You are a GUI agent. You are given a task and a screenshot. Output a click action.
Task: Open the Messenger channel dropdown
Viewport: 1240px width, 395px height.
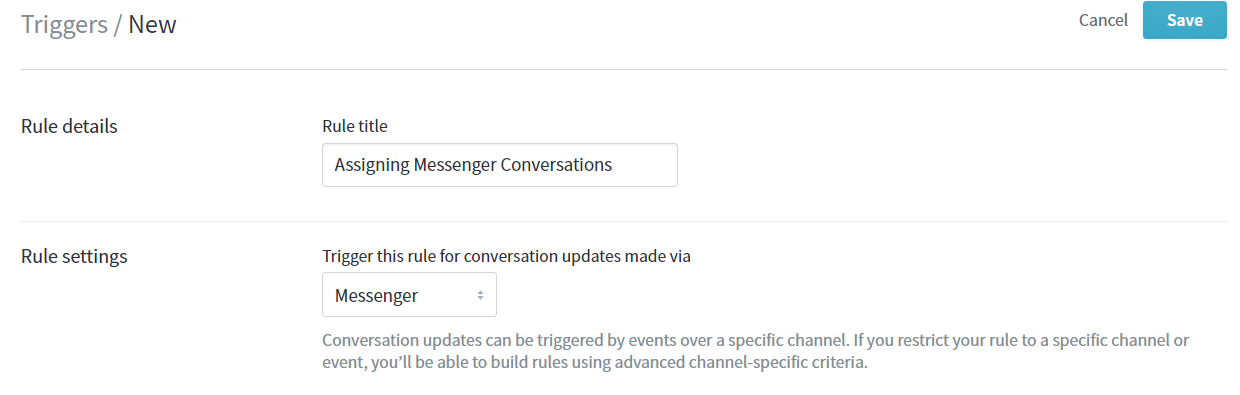(409, 295)
